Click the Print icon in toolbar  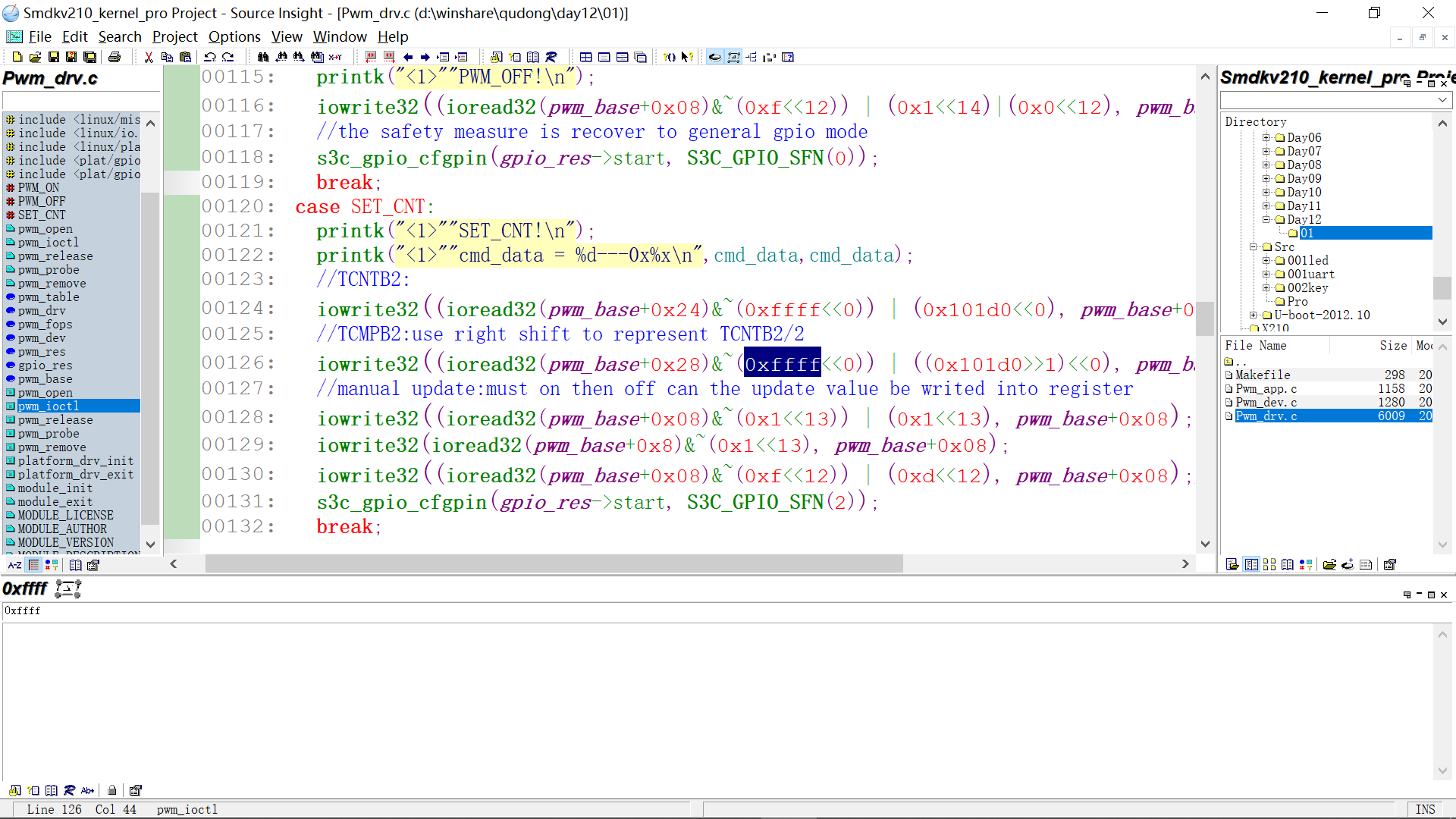coord(115,57)
